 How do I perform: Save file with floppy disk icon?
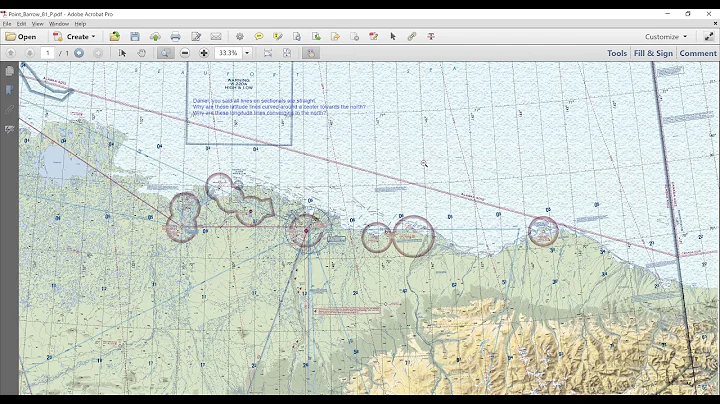click(135, 37)
